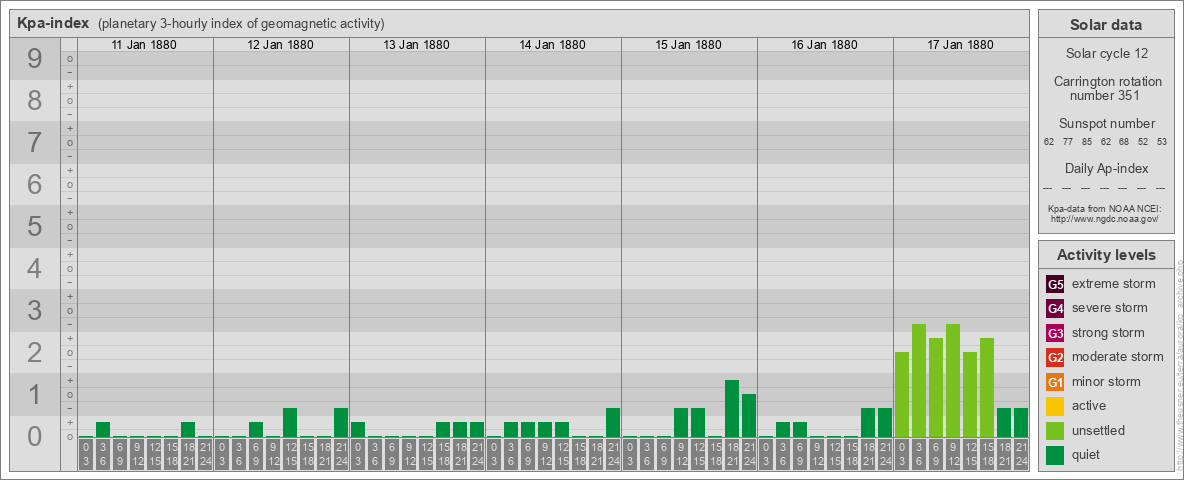The image size is (1184, 480).
Task: Select the 16 Jan 1880 date header
Action: tap(824, 45)
